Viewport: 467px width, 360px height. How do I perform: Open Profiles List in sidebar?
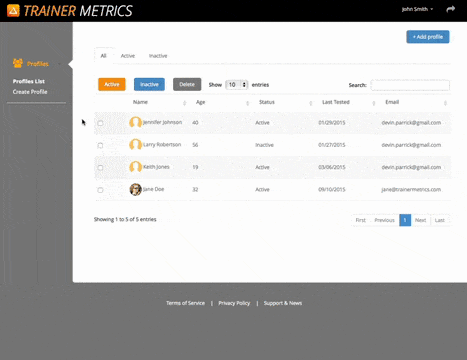pyautogui.click(x=29, y=81)
